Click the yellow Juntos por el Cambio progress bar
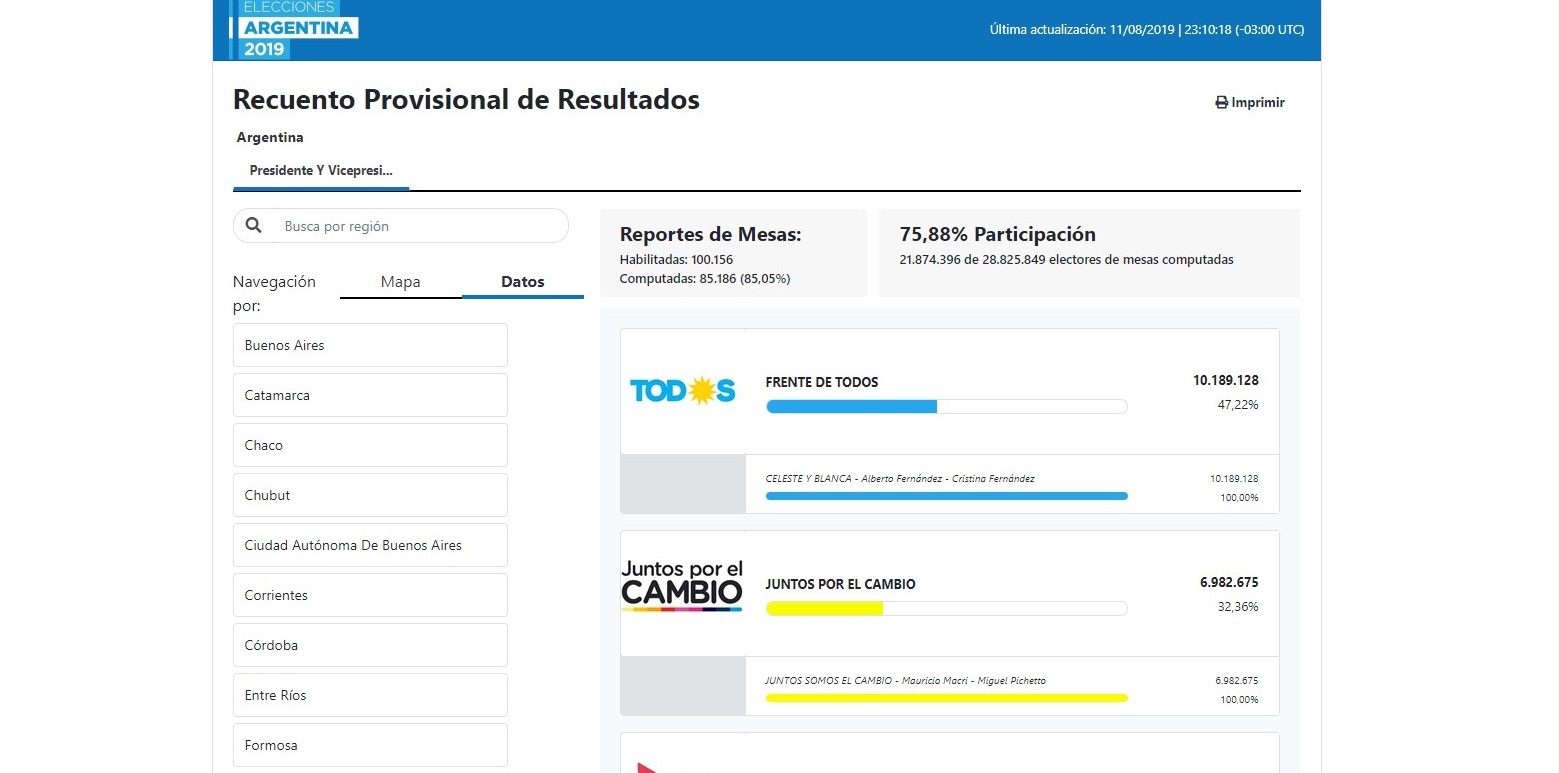 click(x=946, y=608)
